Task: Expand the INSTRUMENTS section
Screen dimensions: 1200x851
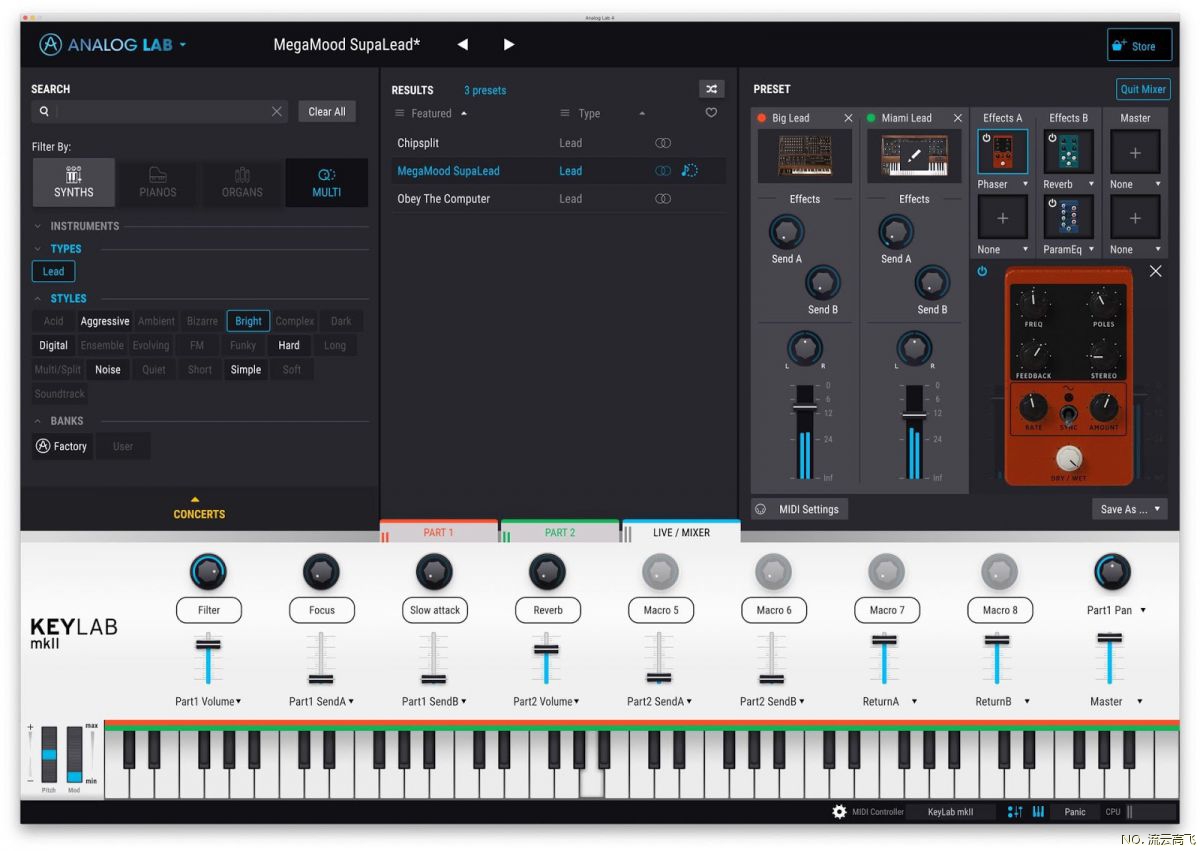Action: [38, 226]
